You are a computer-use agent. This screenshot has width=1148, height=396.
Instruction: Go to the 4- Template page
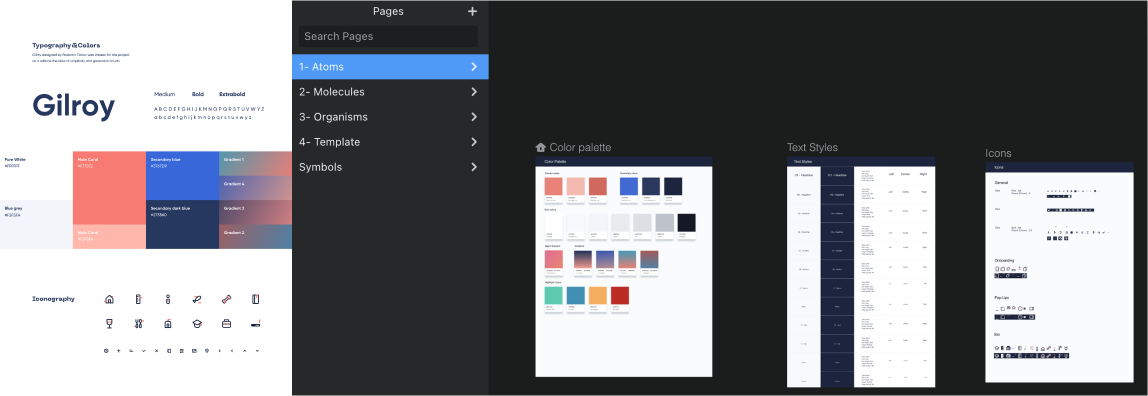click(390, 142)
